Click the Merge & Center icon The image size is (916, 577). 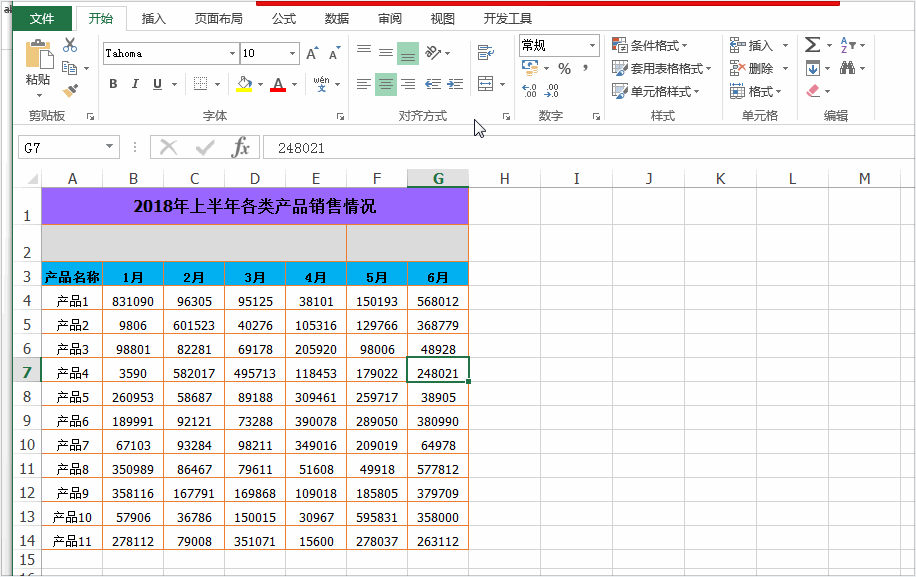pyautogui.click(x=485, y=84)
